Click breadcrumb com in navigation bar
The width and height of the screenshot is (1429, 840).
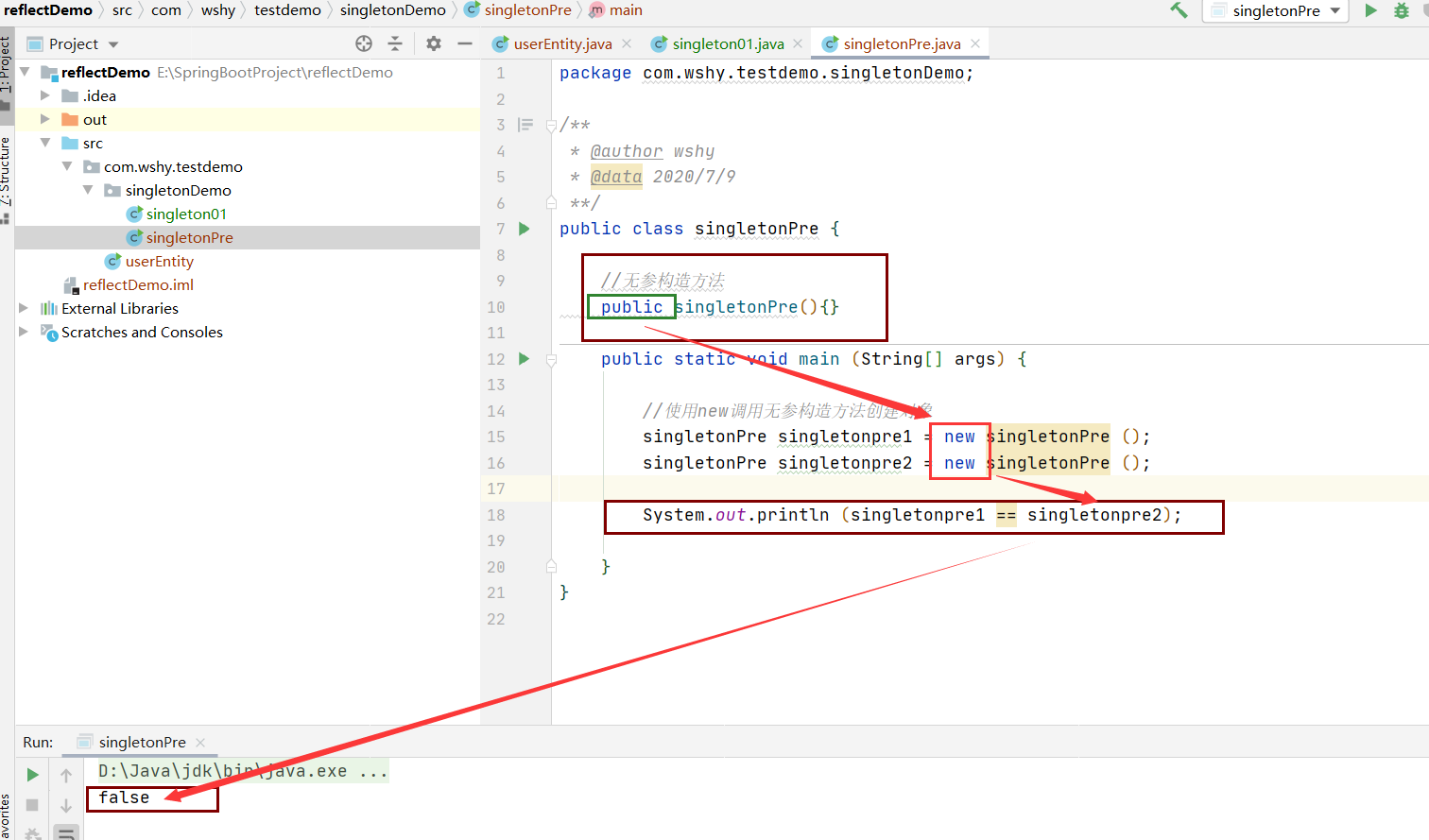(x=166, y=10)
